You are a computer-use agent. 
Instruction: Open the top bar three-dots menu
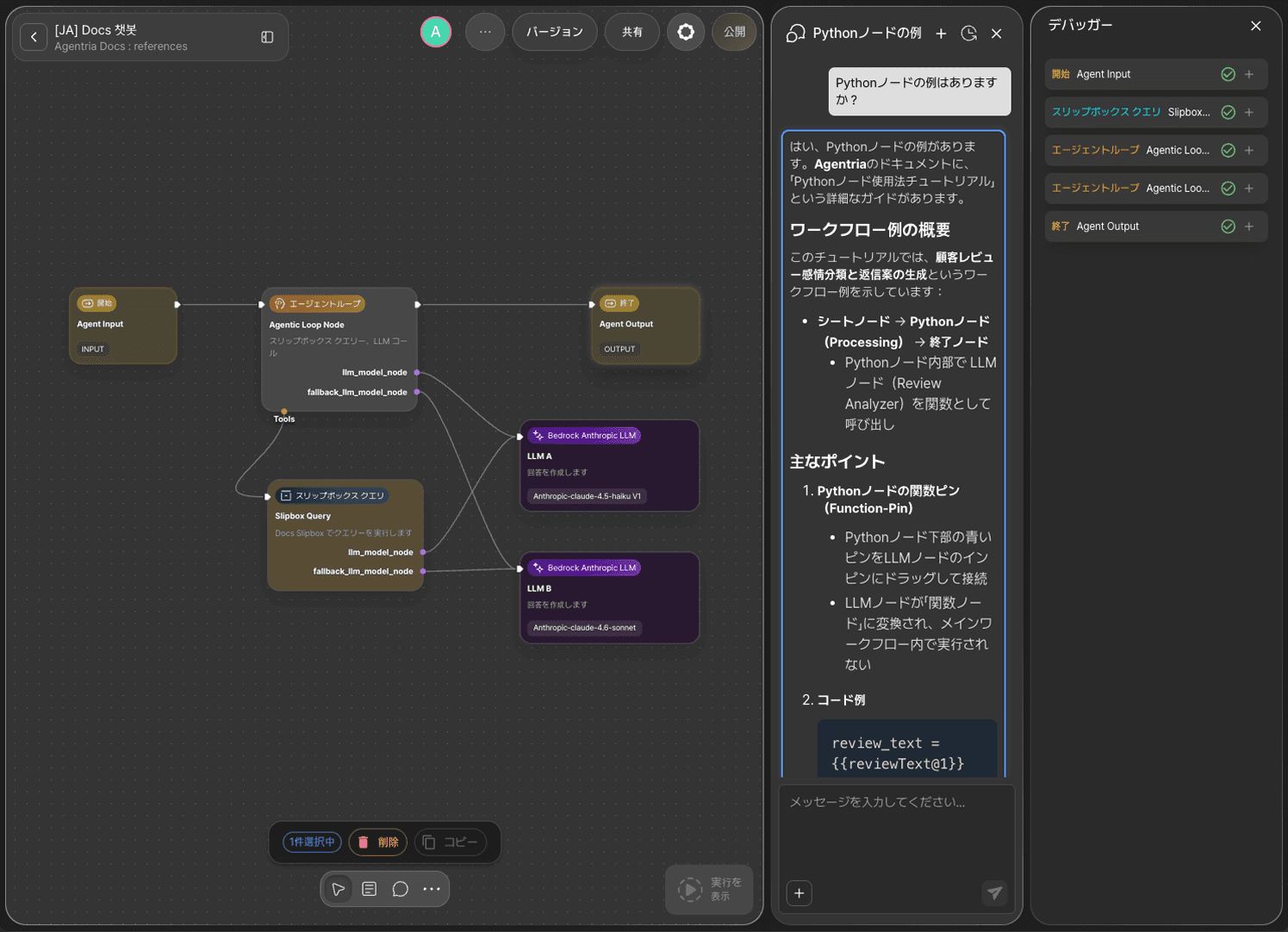click(485, 32)
